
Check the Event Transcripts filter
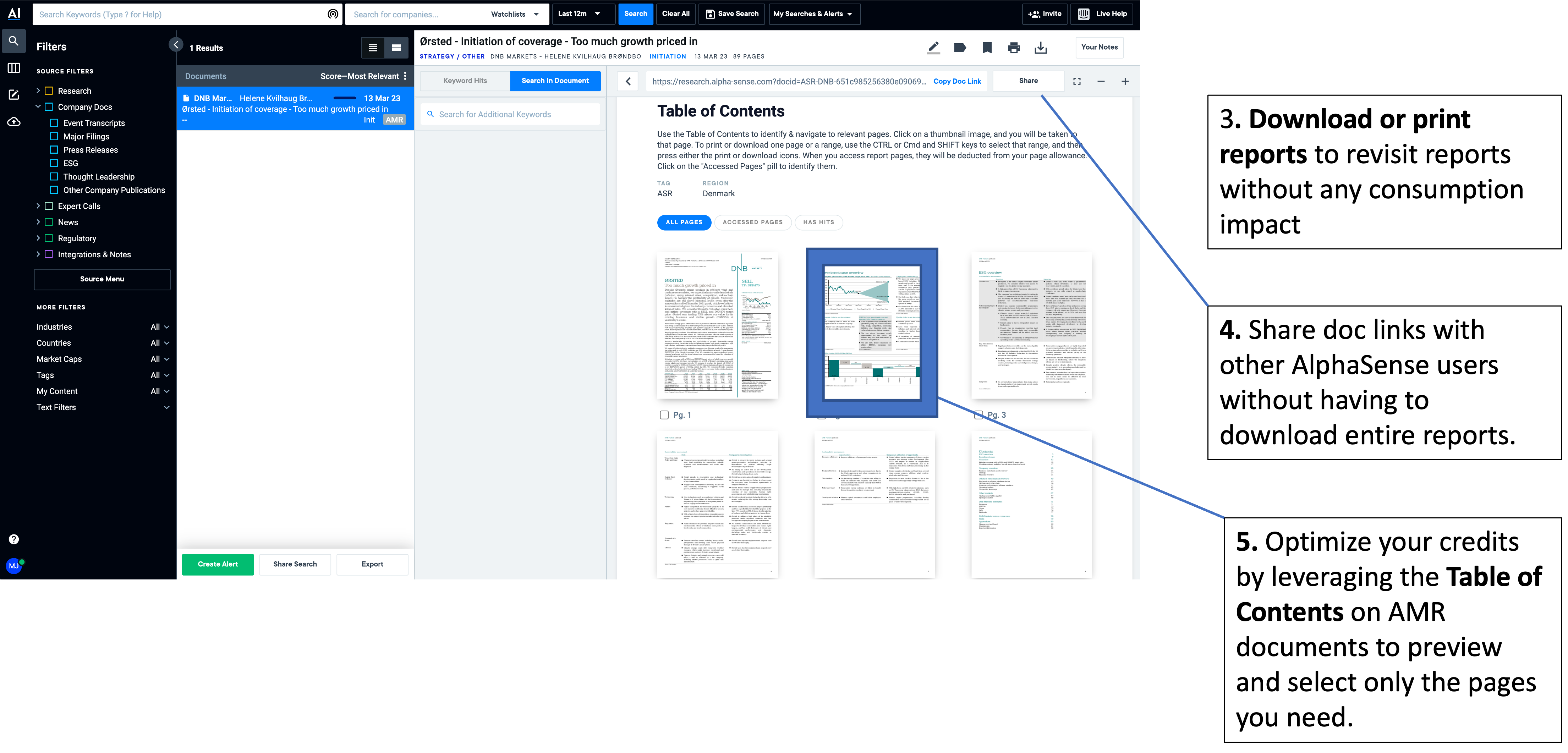coord(54,123)
